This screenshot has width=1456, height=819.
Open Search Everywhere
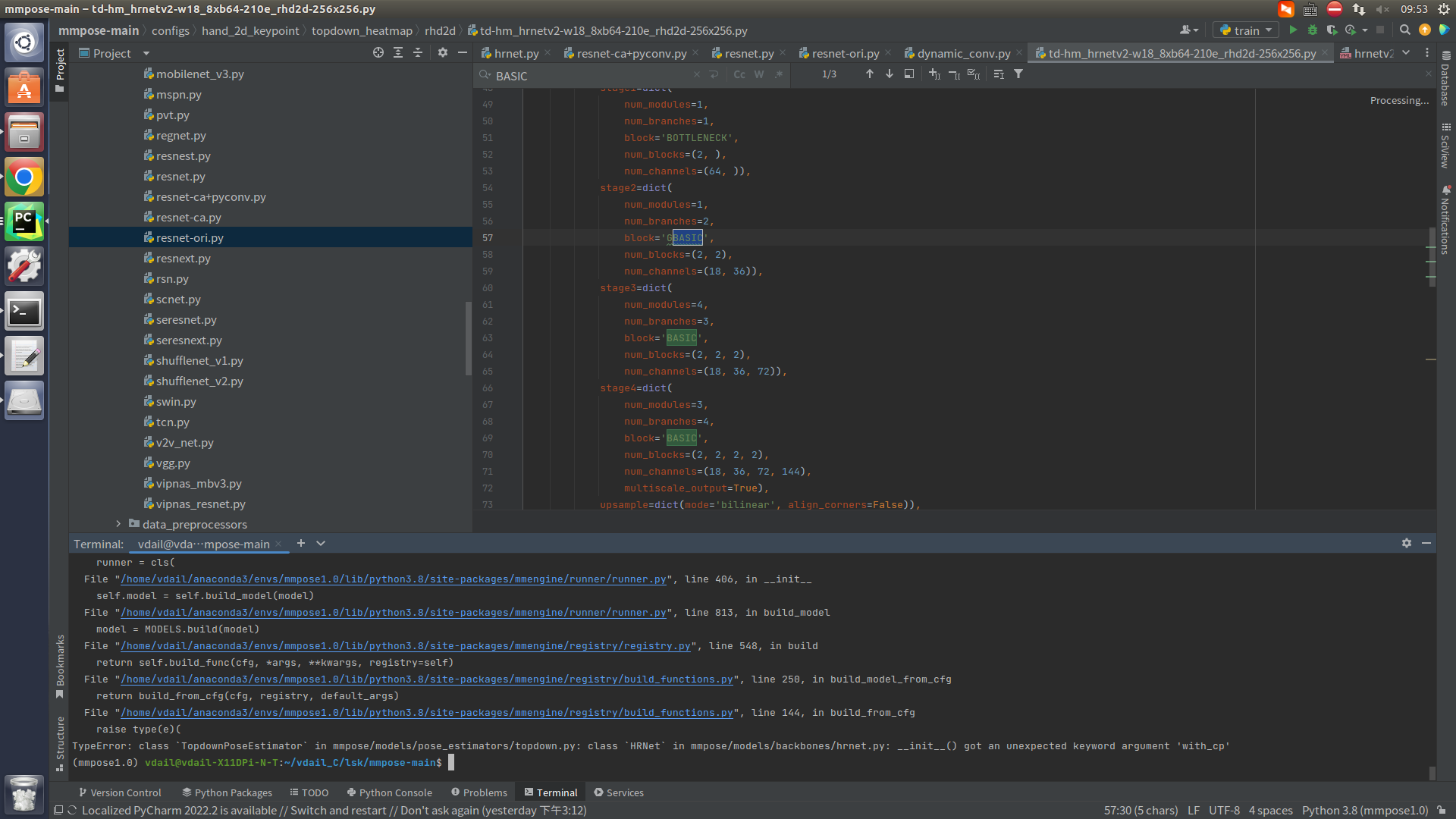coord(1405,30)
